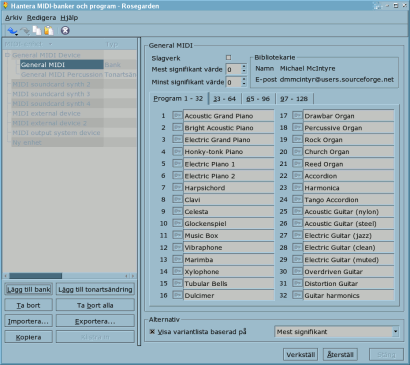Click key-map icon beside Clavi
The image size is (410, 365).
point(177,199)
